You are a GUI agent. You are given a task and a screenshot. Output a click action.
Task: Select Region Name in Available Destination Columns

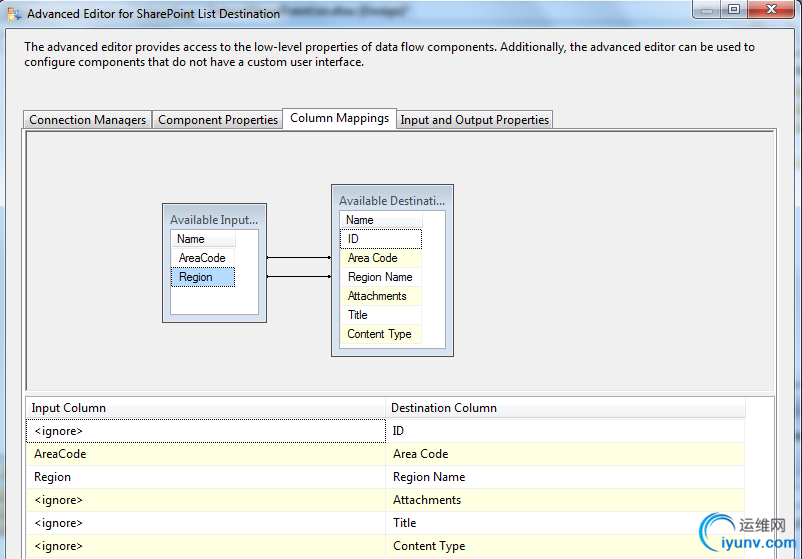381,277
